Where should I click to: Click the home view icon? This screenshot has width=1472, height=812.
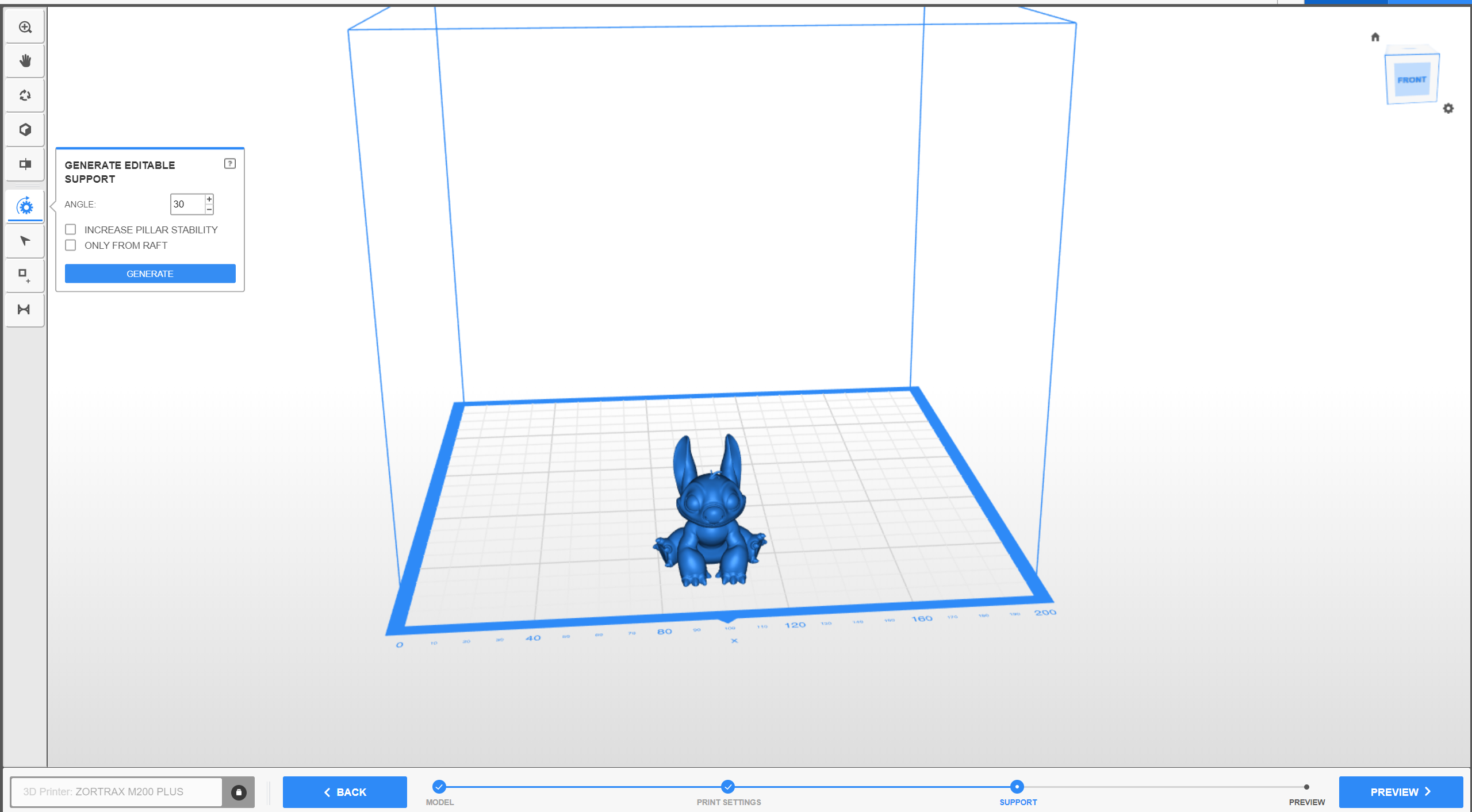click(1375, 37)
